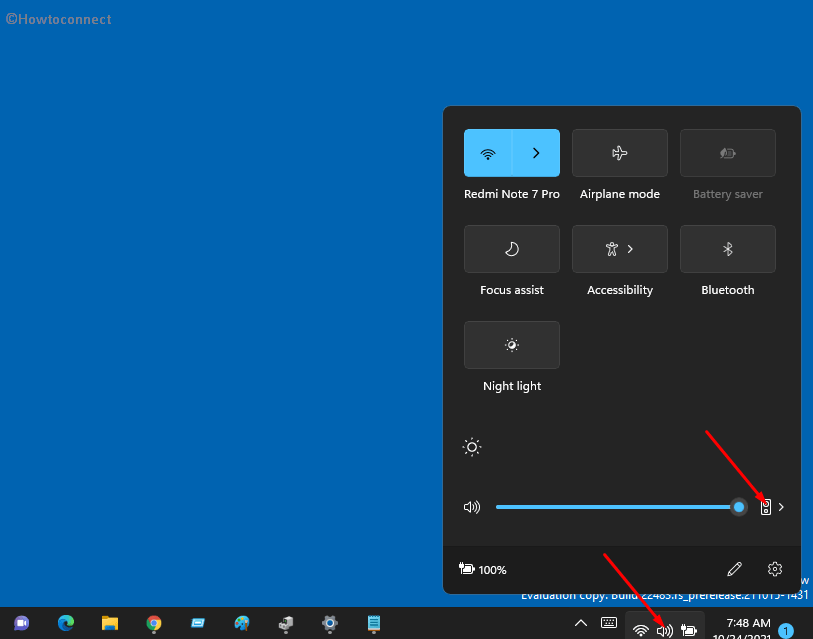
Task: Click the battery icon in system tray
Action: pos(689,630)
